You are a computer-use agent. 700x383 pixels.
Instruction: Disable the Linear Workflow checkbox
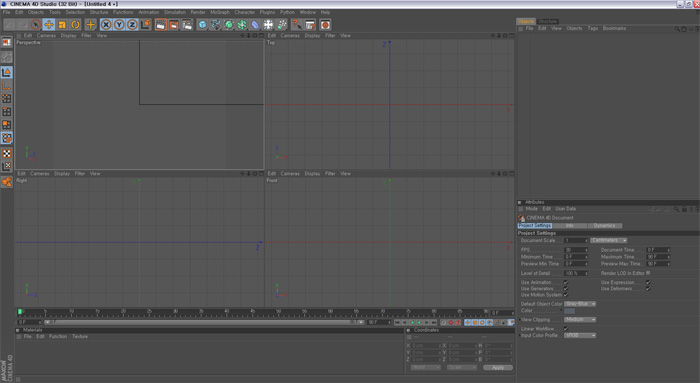566,329
